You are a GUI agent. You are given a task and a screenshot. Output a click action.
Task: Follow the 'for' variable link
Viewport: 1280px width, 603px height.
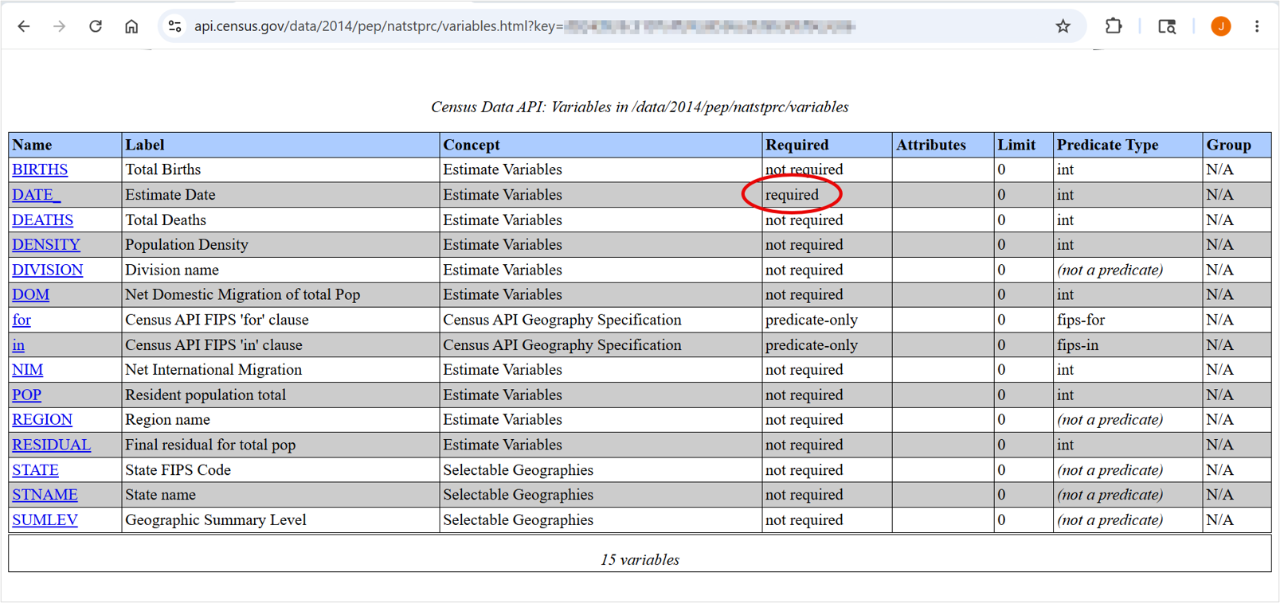21,320
